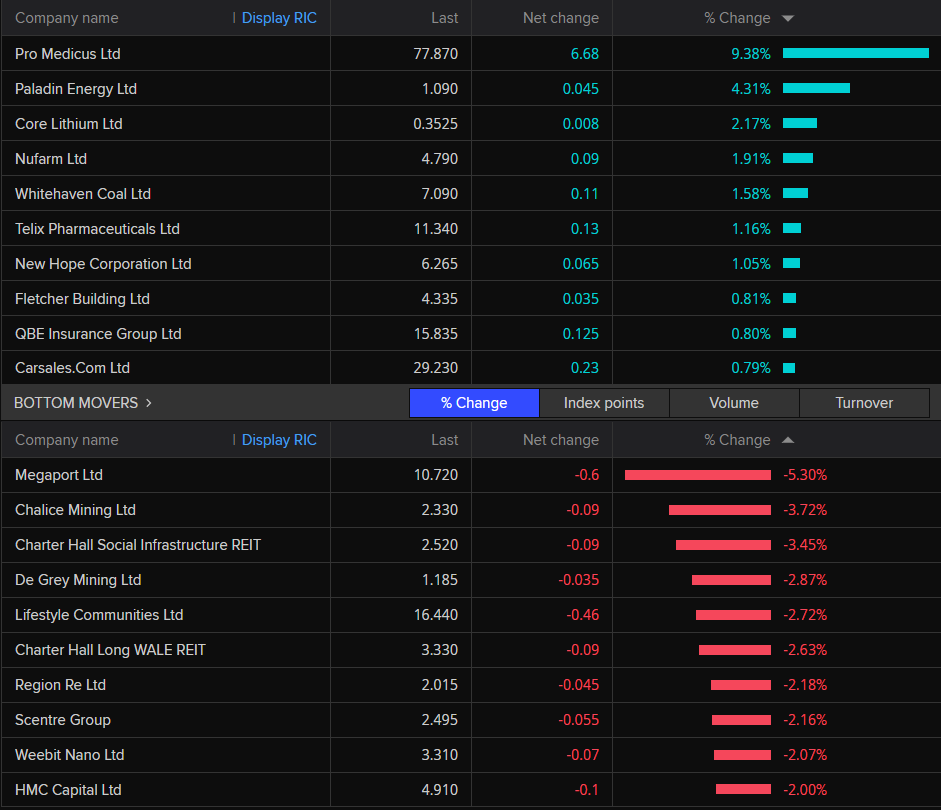This screenshot has width=941, height=810.
Task: Switch to the Turnover tab
Action: coord(864,403)
